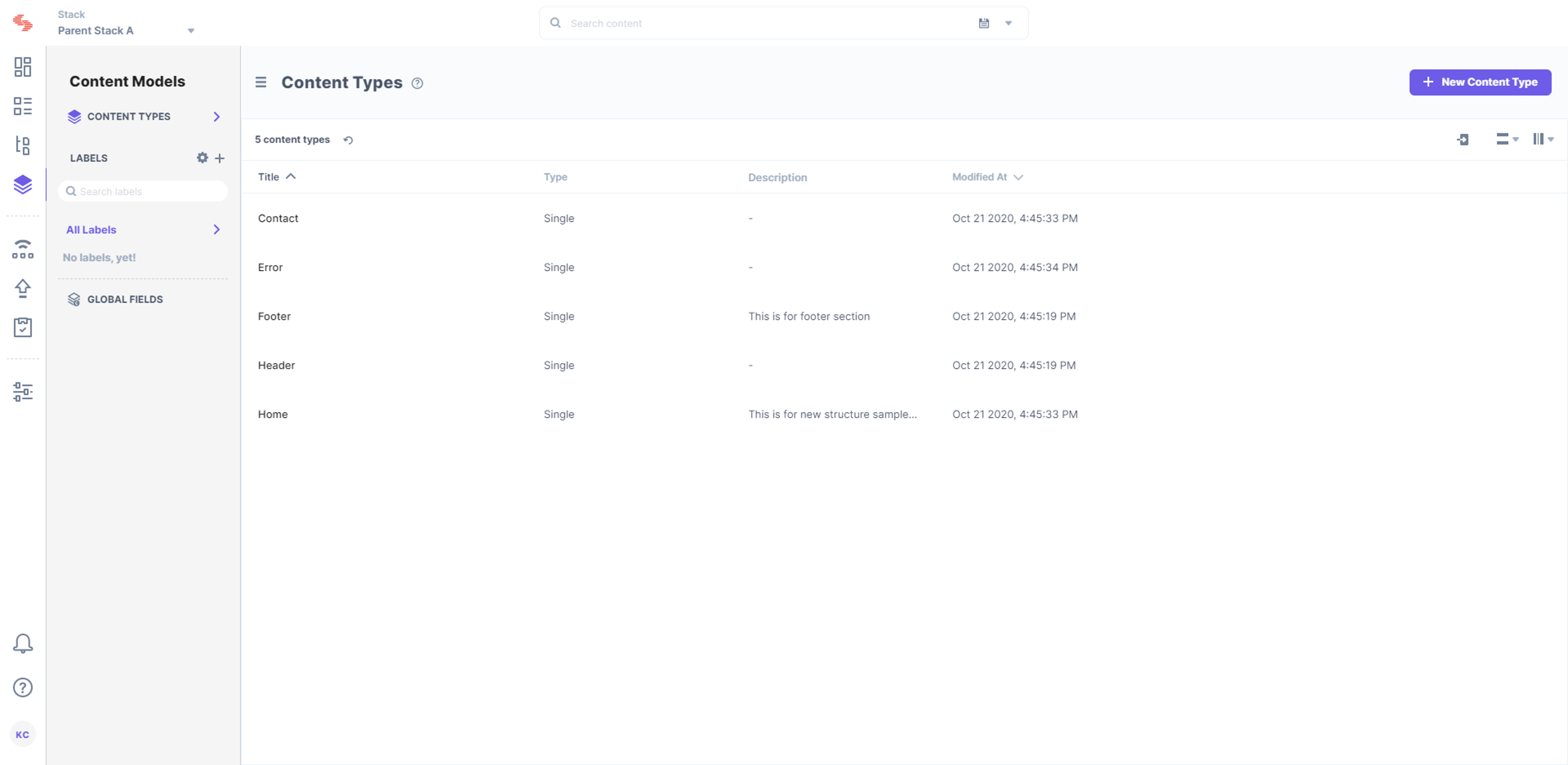Collapse the Content Models hamburger menu
Screen dimensions: 1568x765
coord(261,82)
